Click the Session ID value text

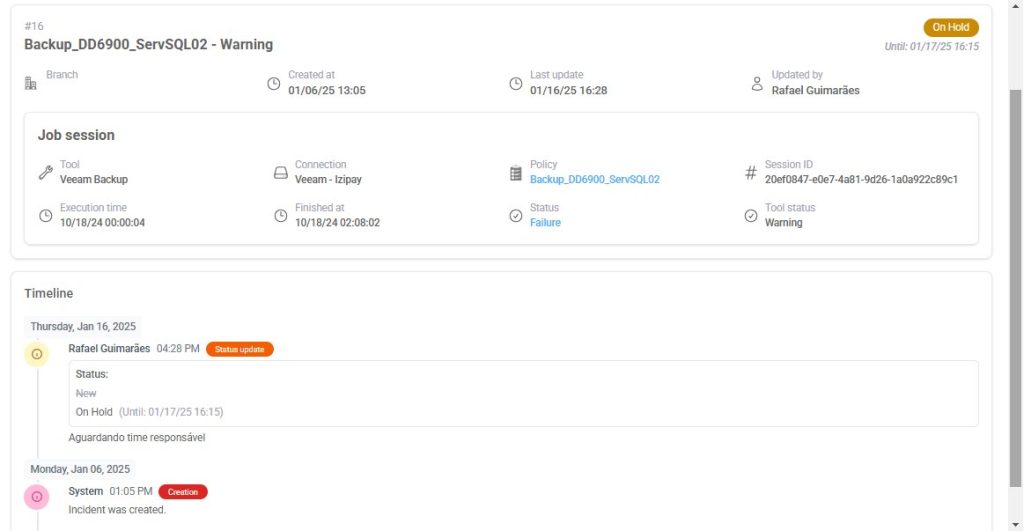[x=861, y=180]
